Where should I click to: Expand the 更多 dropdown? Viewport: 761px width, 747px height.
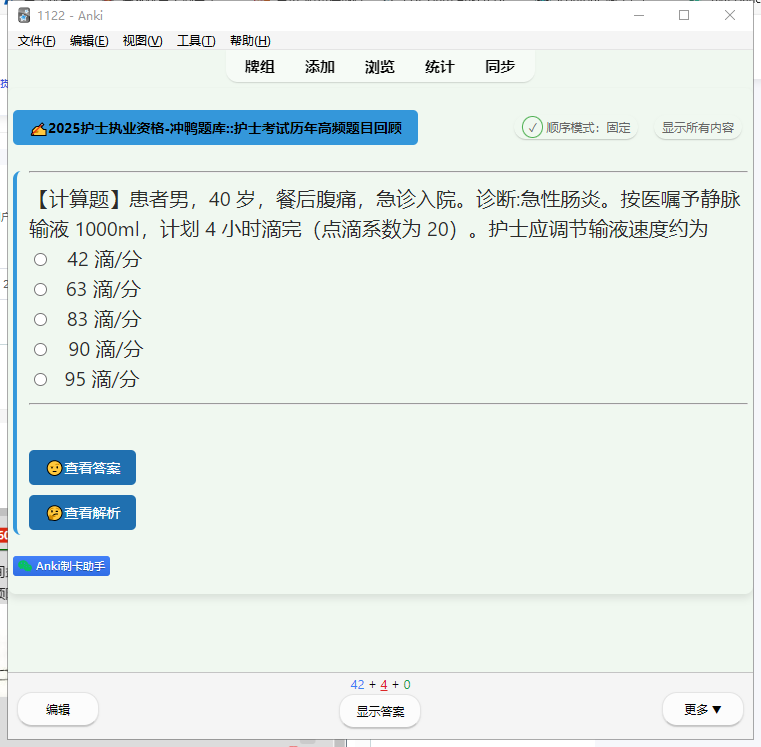pyautogui.click(x=703, y=710)
